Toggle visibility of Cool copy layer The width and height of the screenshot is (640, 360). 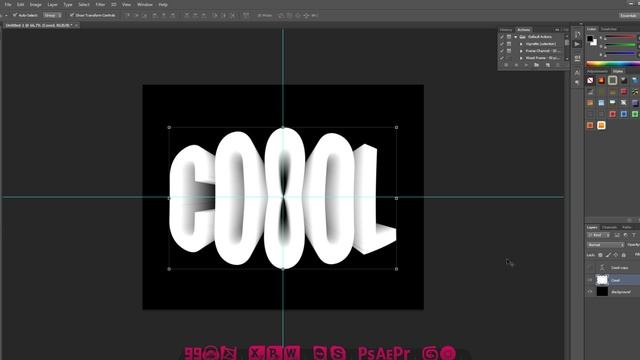point(590,268)
